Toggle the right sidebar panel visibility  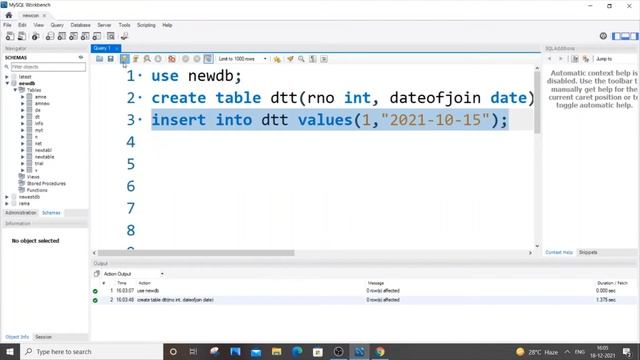(x=634, y=36)
